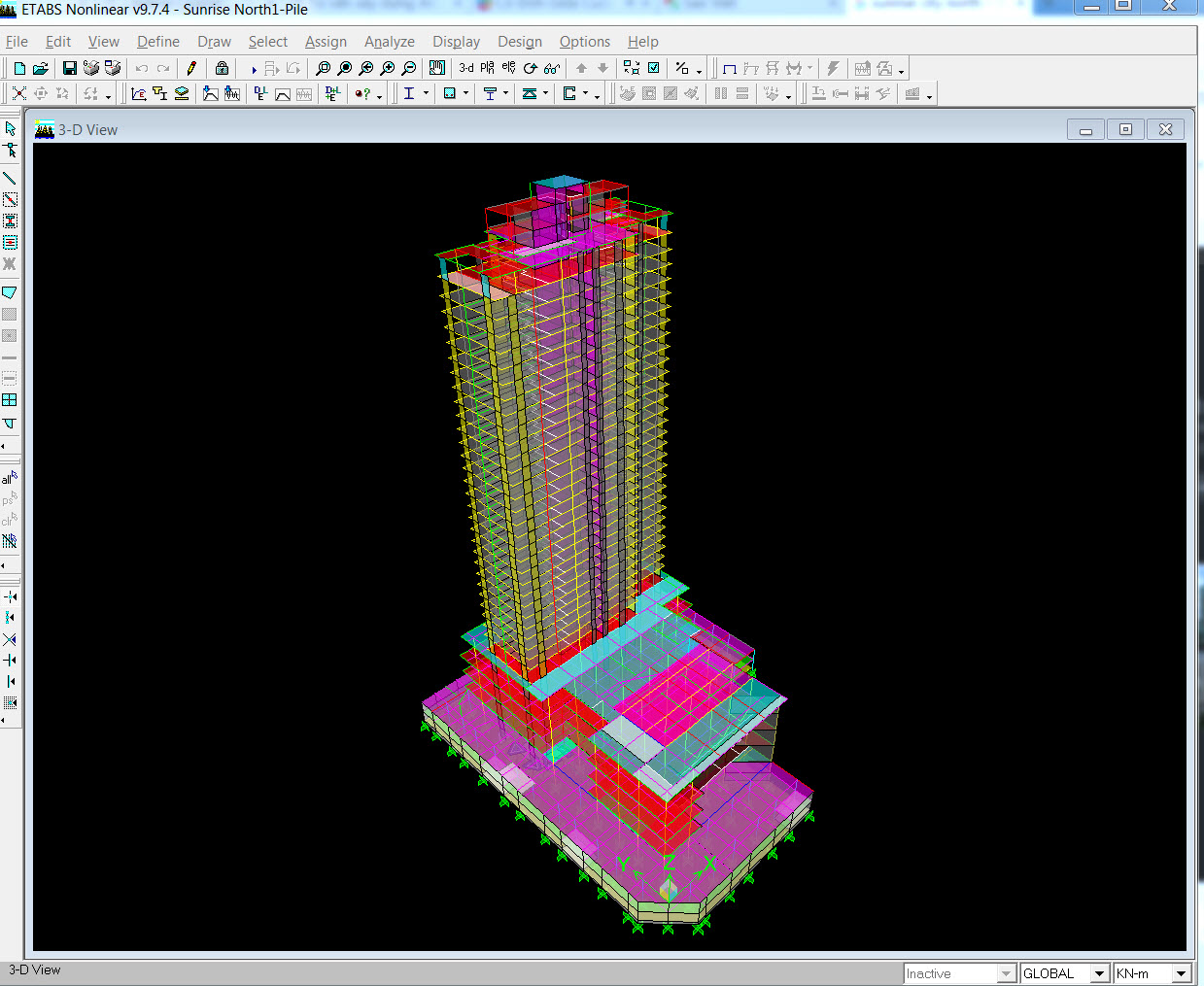Toggle Snap to Midpoints and Ends
Viewport: 1204px width, 986px height.
pyautogui.click(x=10, y=618)
